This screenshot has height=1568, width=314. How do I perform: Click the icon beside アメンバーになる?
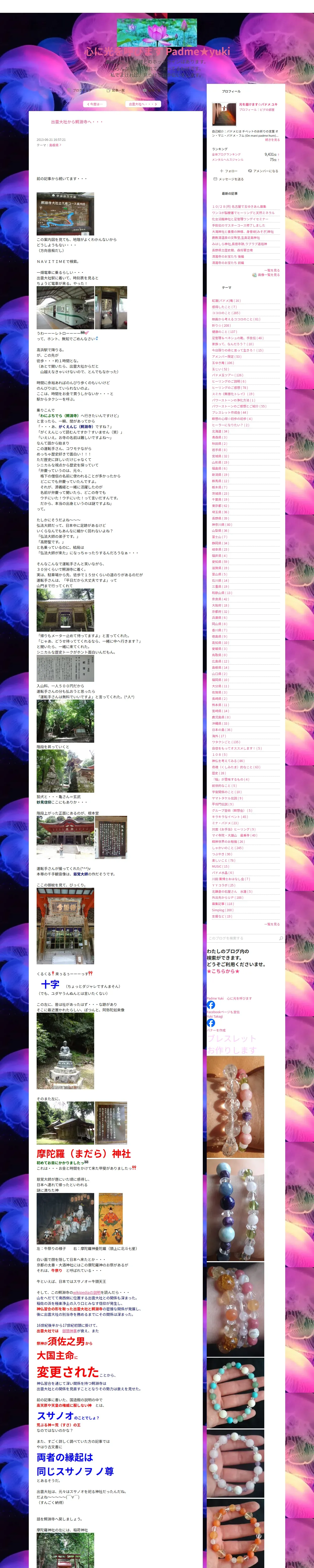(250, 171)
